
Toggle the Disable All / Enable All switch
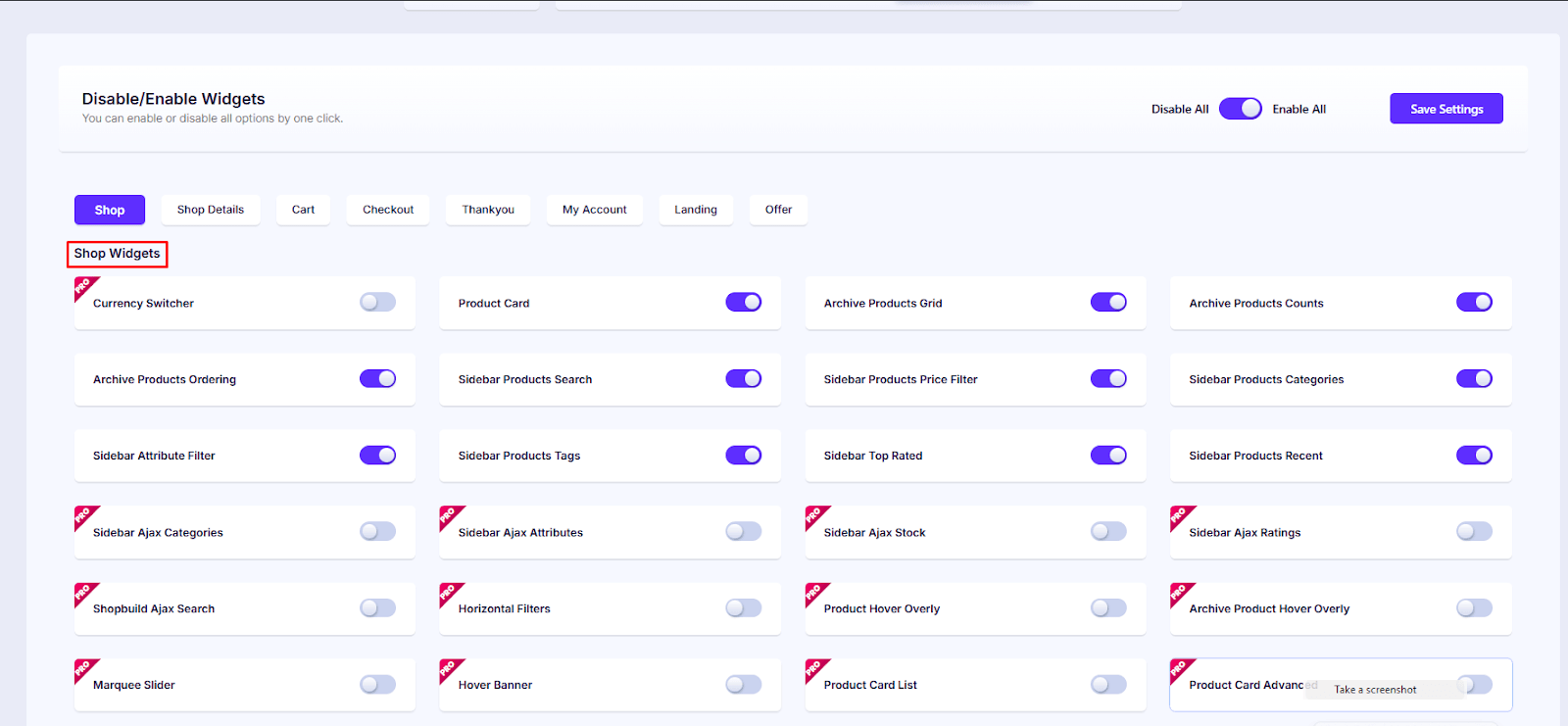click(x=1241, y=109)
